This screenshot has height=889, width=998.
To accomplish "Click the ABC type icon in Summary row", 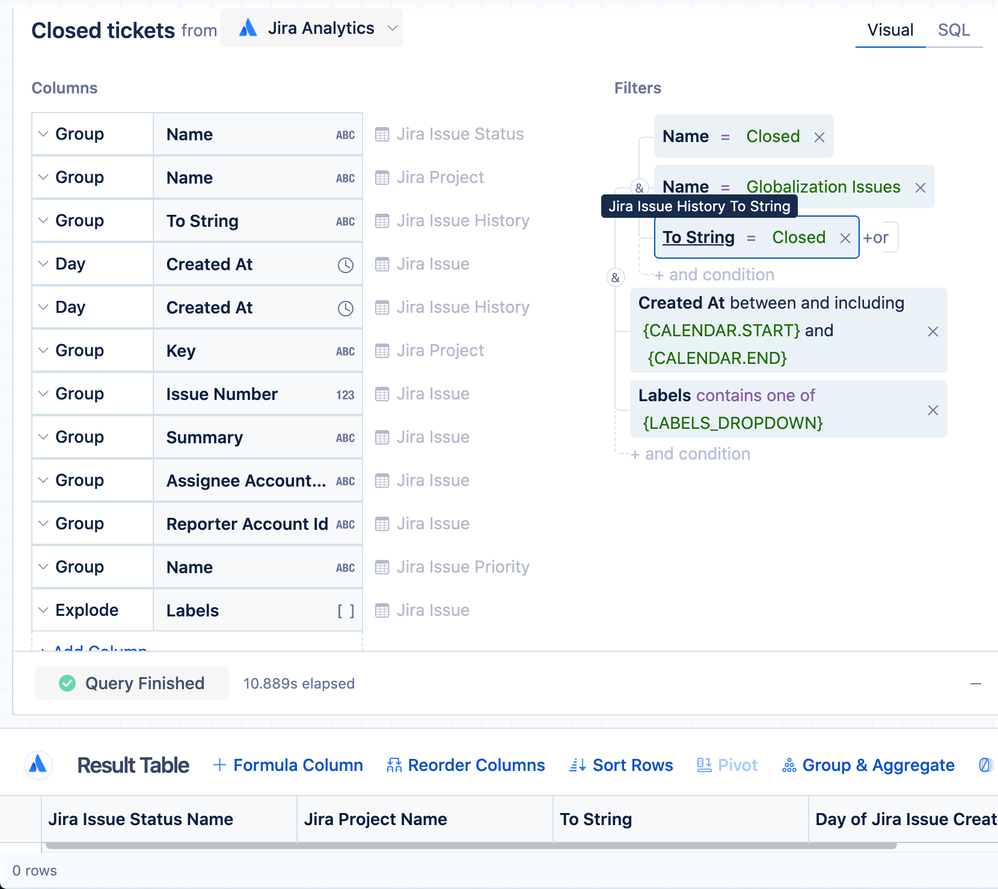I will coord(345,438).
